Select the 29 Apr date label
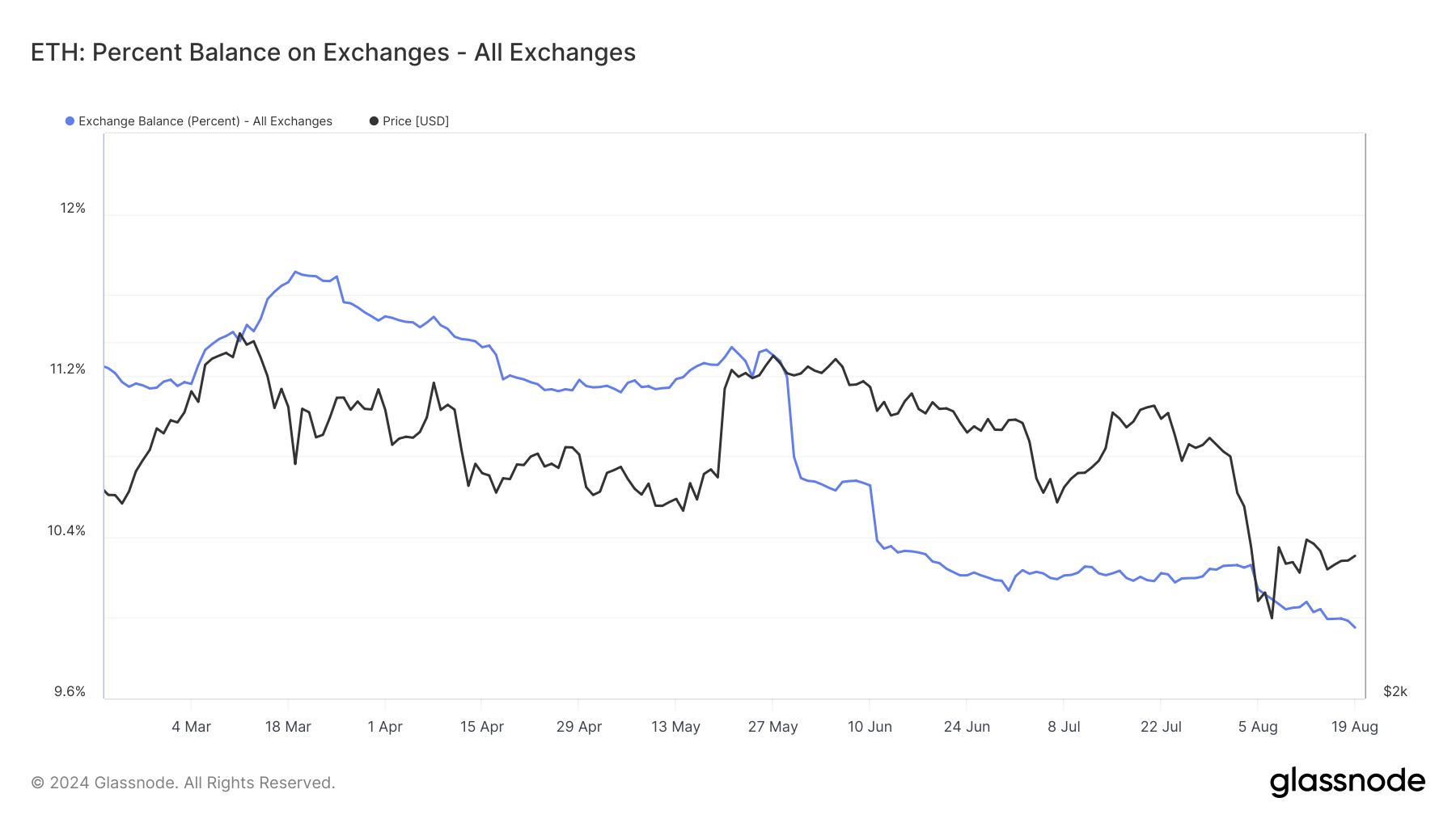Viewport: 1456px width, 819px height. pos(579,727)
